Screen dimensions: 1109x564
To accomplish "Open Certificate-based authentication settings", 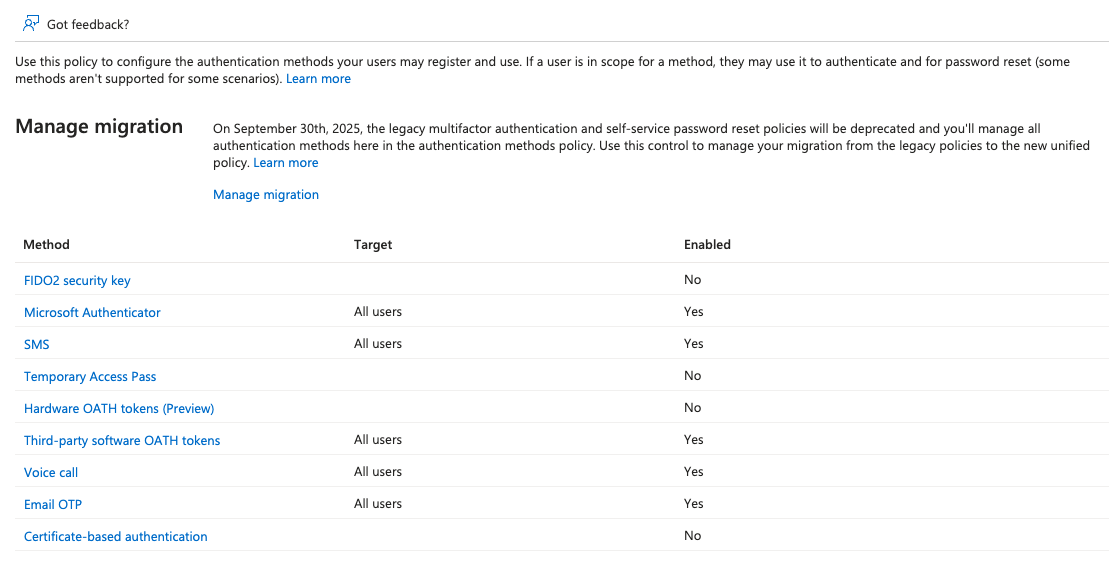I will 116,536.
